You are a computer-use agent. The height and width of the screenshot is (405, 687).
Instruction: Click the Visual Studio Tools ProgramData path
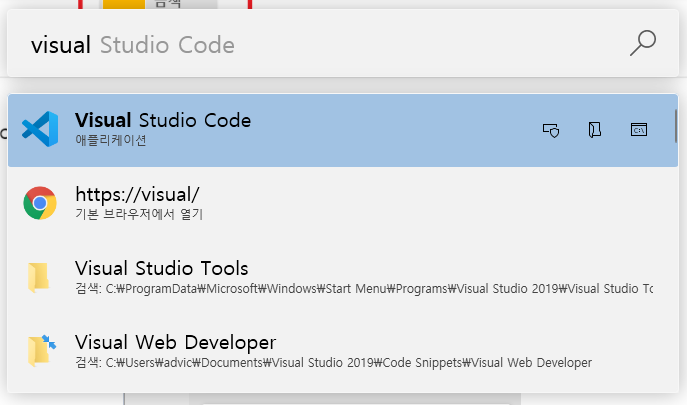(364, 289)
